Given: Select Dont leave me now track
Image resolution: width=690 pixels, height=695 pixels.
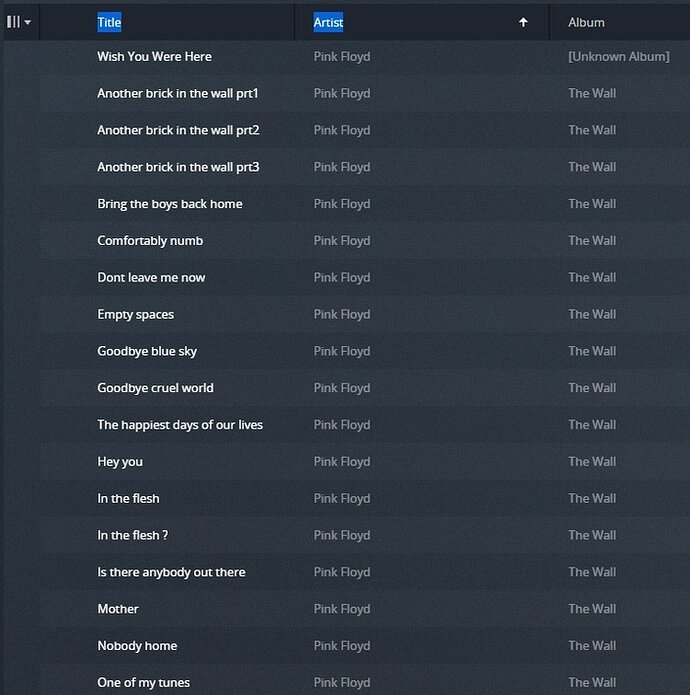Looking at the screenshot, I should coord(151,277).
